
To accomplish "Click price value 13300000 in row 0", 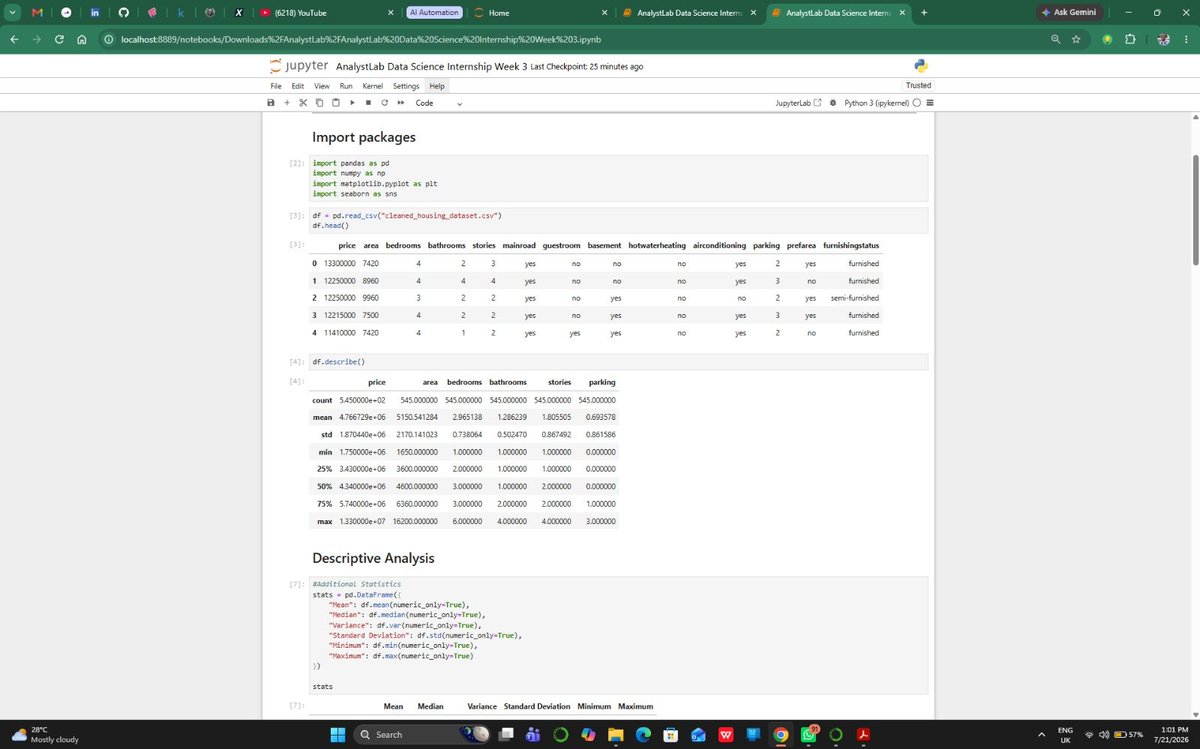I will click(x=341, y=264).
